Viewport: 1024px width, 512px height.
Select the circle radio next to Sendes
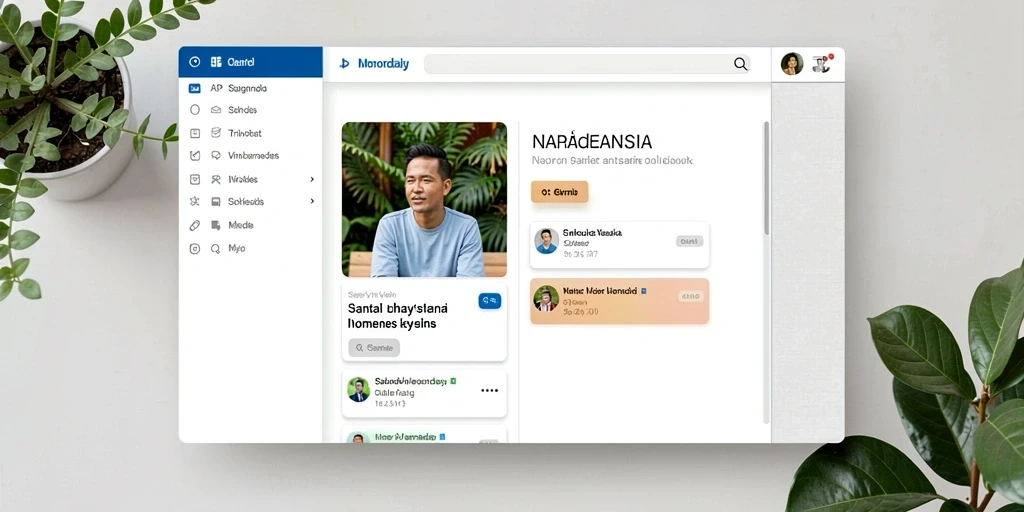[195, 110]
